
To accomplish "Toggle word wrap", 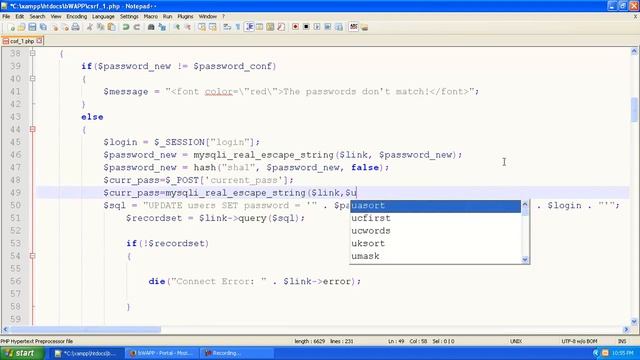I will (227, 27).
